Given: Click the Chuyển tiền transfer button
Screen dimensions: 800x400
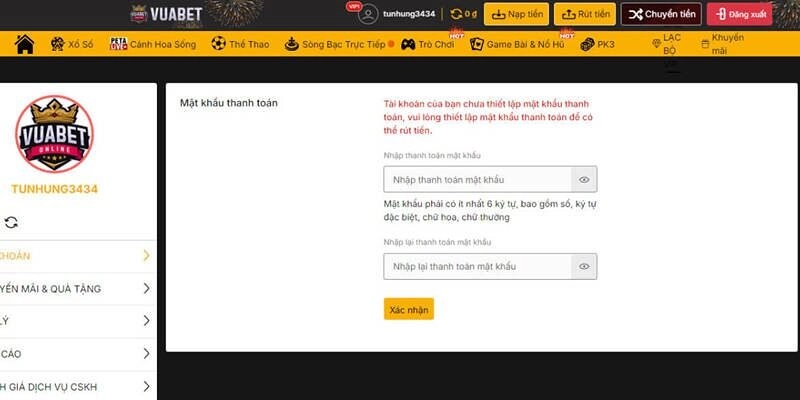Looking at the screenshot, I should [x=661, y=14].
